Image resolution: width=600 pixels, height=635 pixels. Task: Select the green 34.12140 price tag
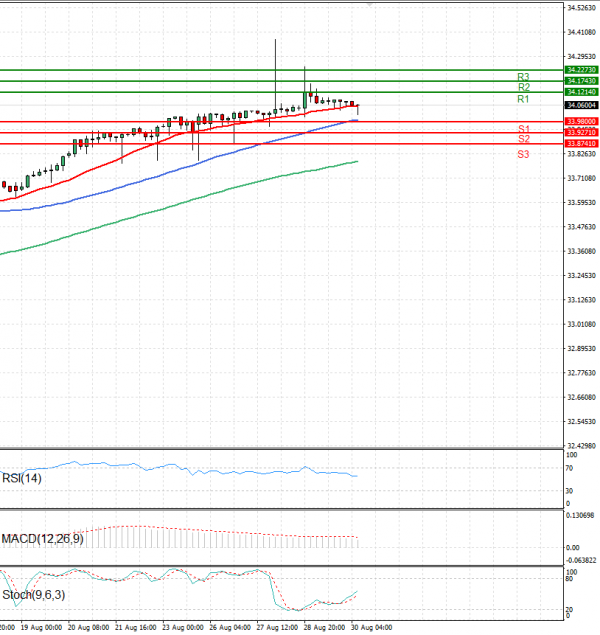pyautogui.click(x=581, y=92)
